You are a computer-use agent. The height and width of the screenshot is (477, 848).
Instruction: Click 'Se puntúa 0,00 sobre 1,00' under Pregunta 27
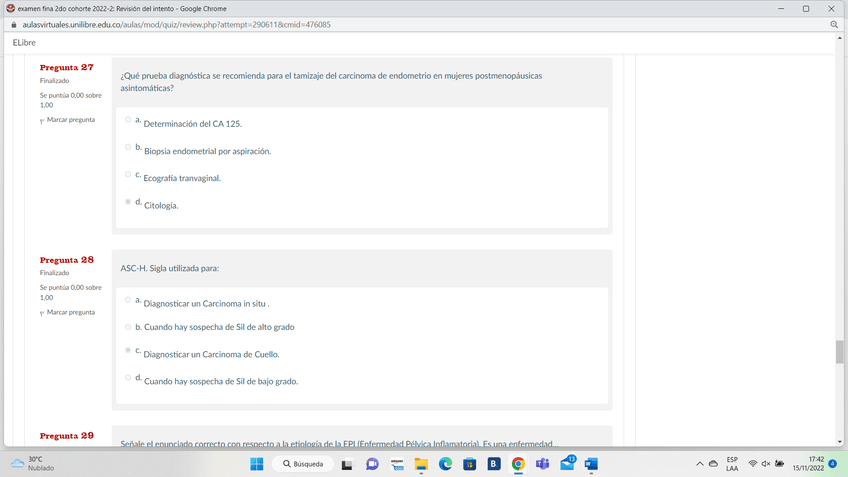pos(70,100)
